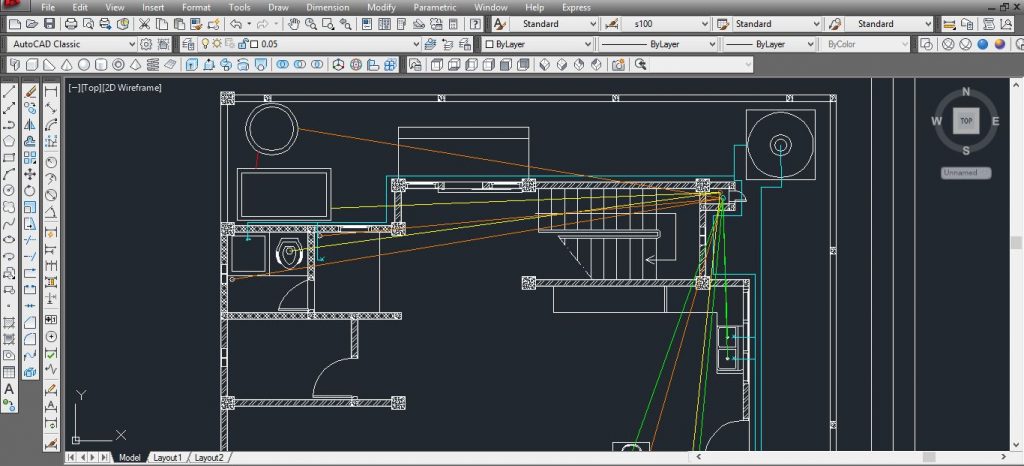The width and height of the screenshot is (1024, 466).
Task: Activate the Pan hand tool
Action: (294, 24)
